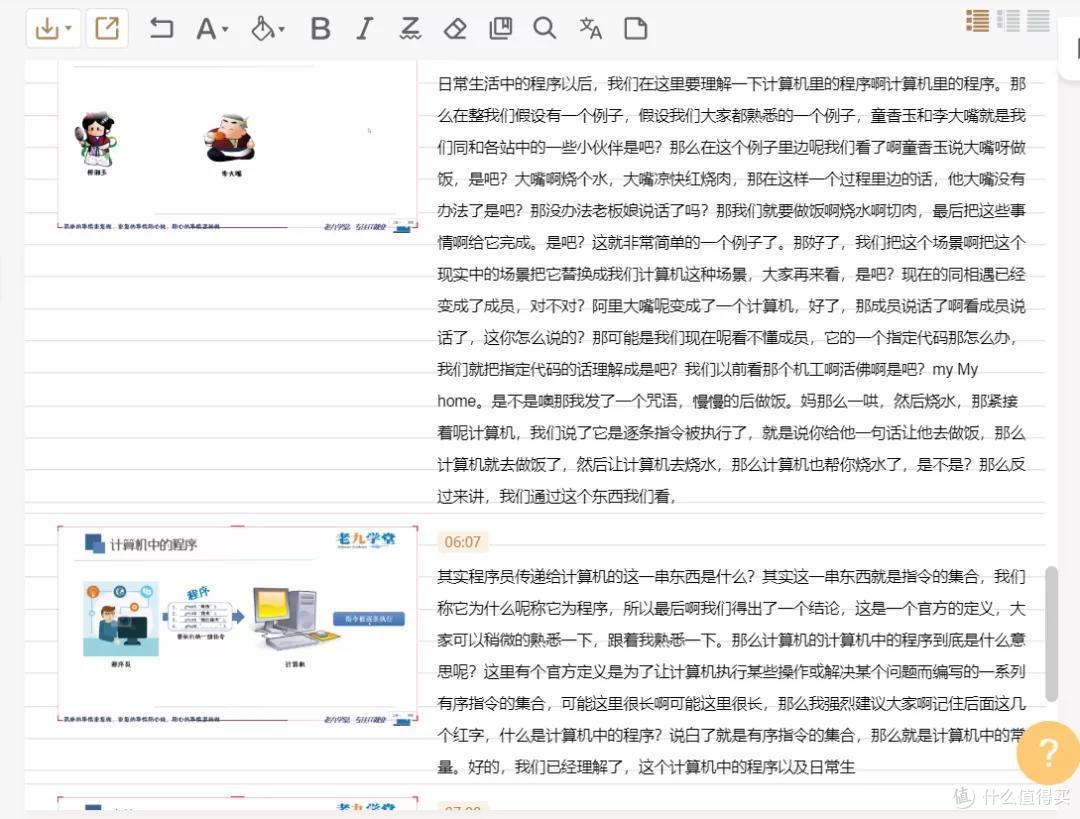
Task: Open the paint bucket highlight dropdown
Action: [267, 29]
